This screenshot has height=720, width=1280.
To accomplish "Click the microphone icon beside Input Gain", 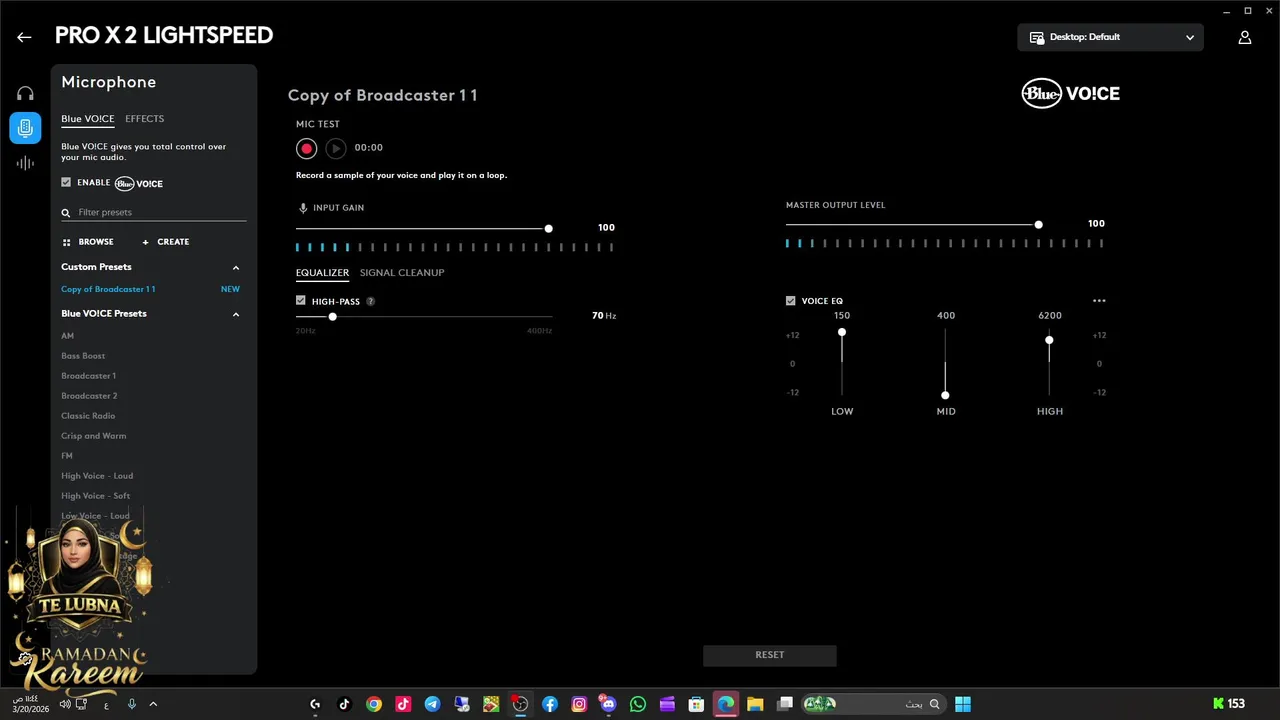I will (x=303, y=208).
